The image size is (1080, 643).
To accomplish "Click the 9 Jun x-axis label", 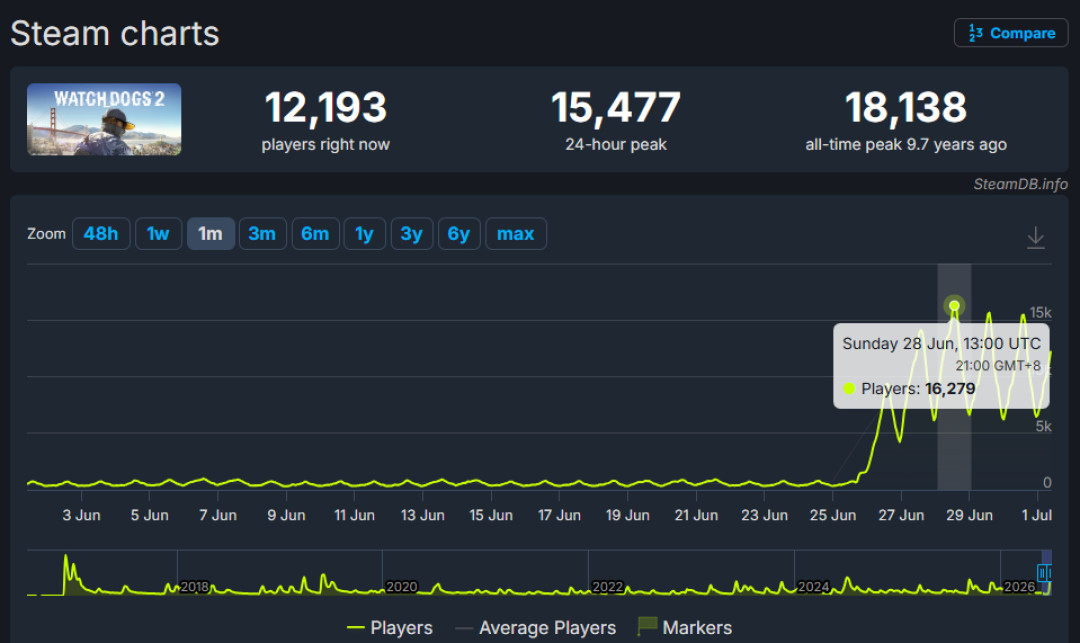I will tap(287, 515).
